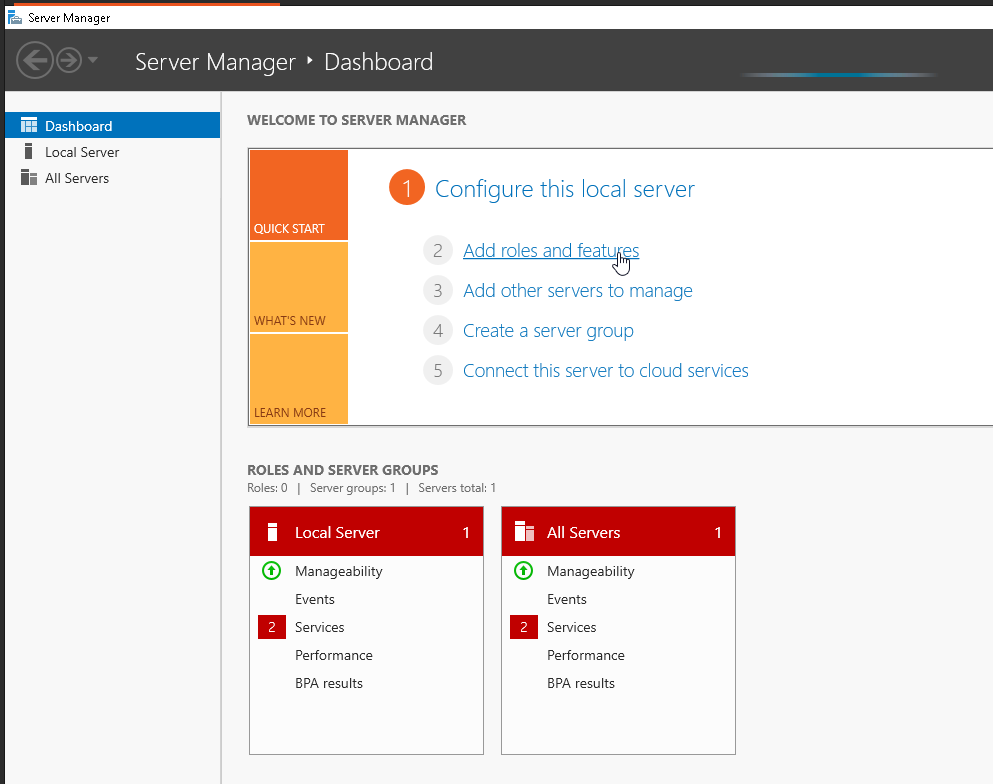Click the All Servers tile header
This screenshot has width=993, height=784.
coord(618,532)
